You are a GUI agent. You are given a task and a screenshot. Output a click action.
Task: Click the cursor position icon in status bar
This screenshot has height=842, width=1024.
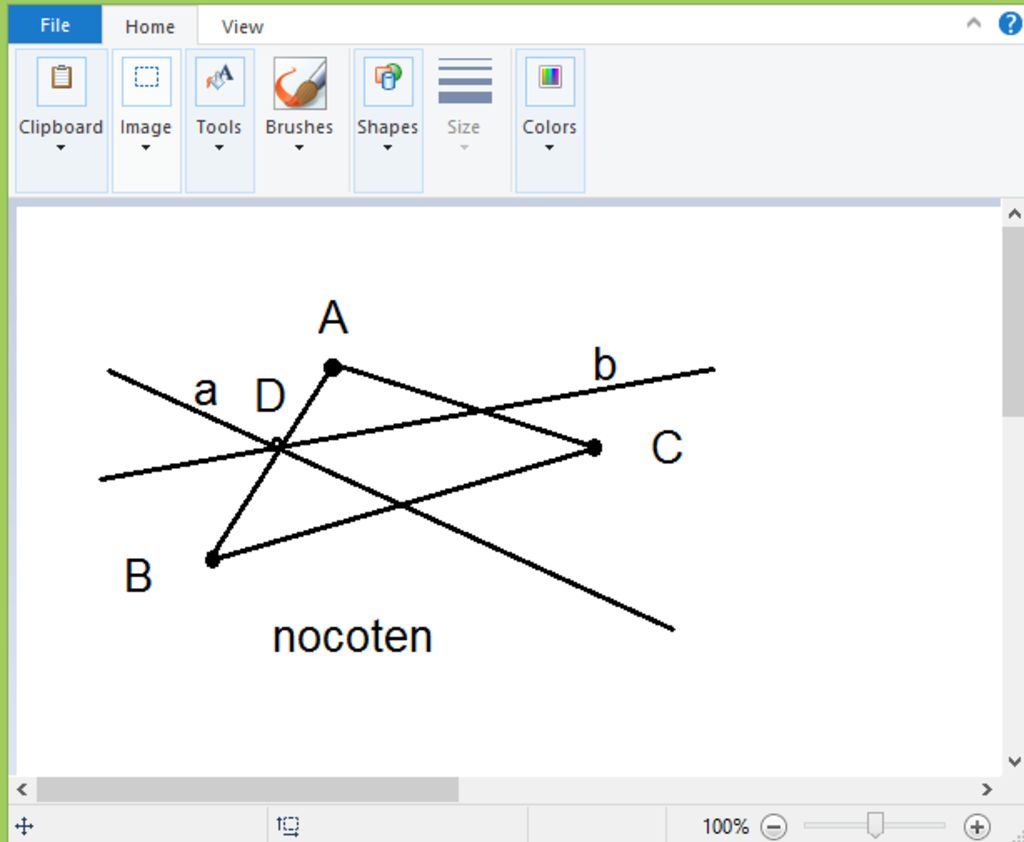pyautogui.click(x=24, y=826)
